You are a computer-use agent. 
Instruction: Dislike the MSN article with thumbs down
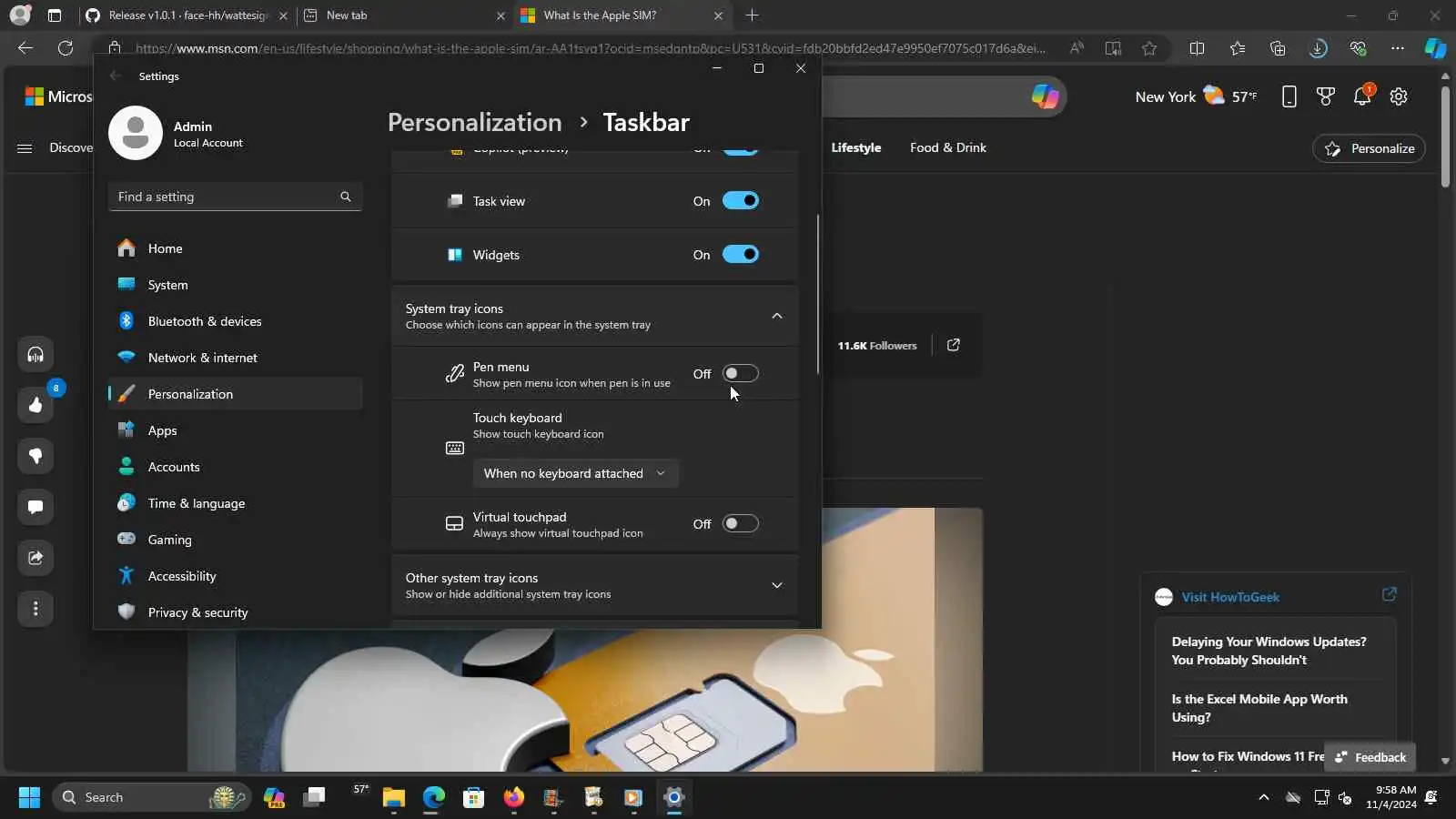point(35,456)
